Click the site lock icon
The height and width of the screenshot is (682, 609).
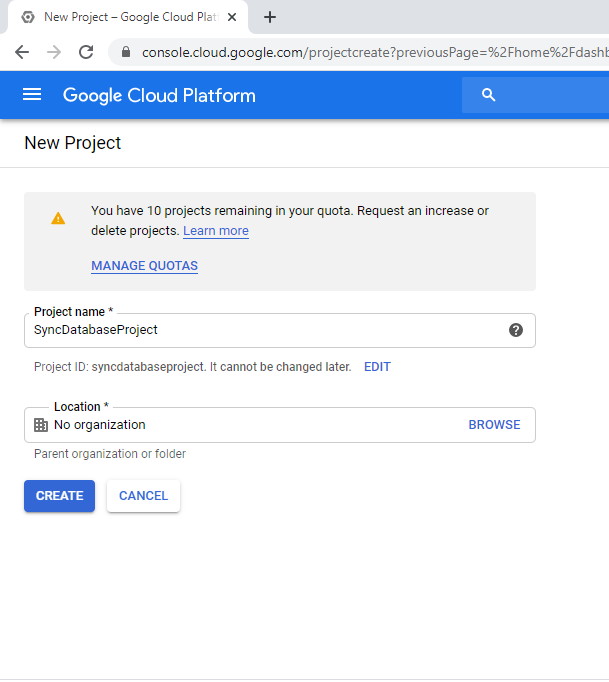(x=126, y=52)
